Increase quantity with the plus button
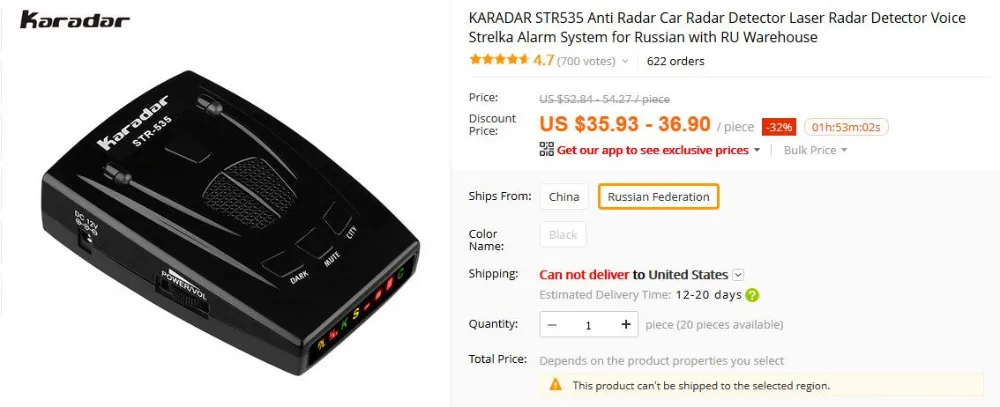 [626, 324]
